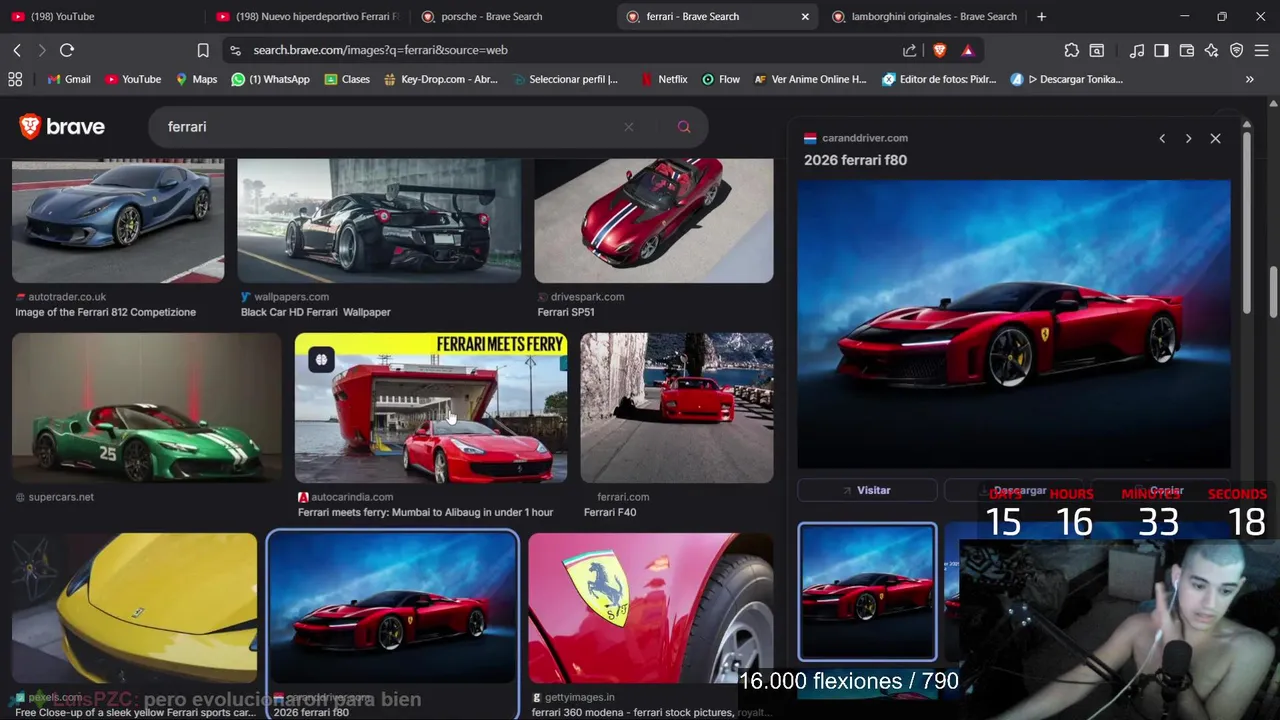
Task: Click large 2026 ferrari f80 preview image
Action: point(1014,324)
